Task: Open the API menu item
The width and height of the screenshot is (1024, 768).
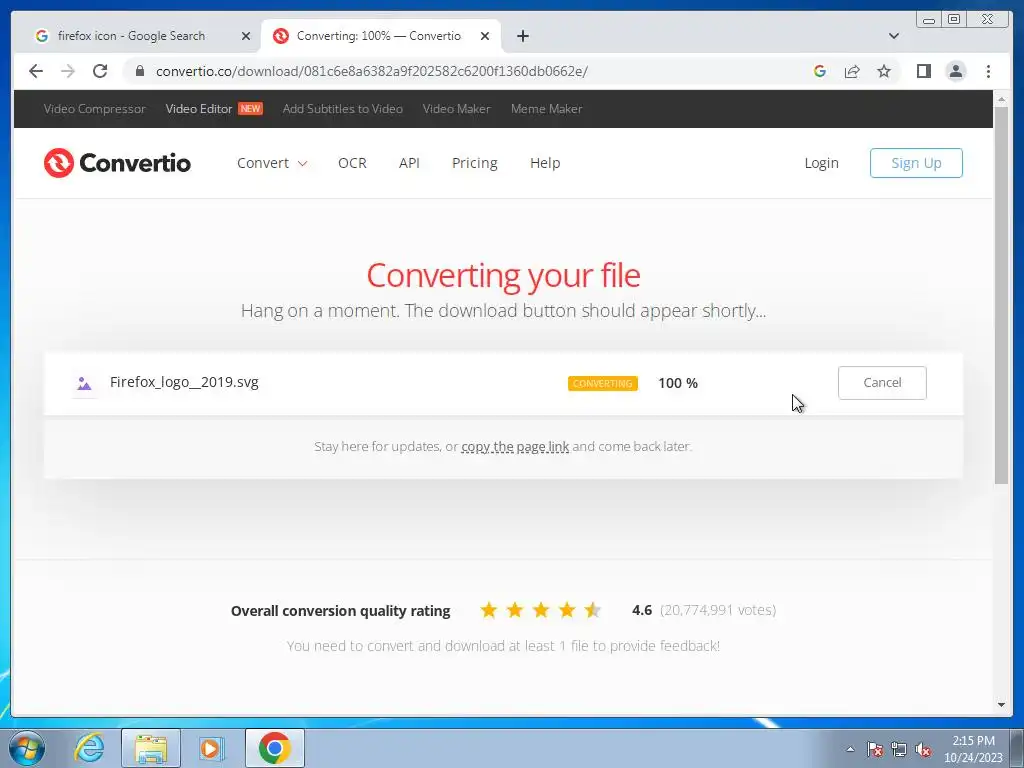Action: (x=409, y=163)
